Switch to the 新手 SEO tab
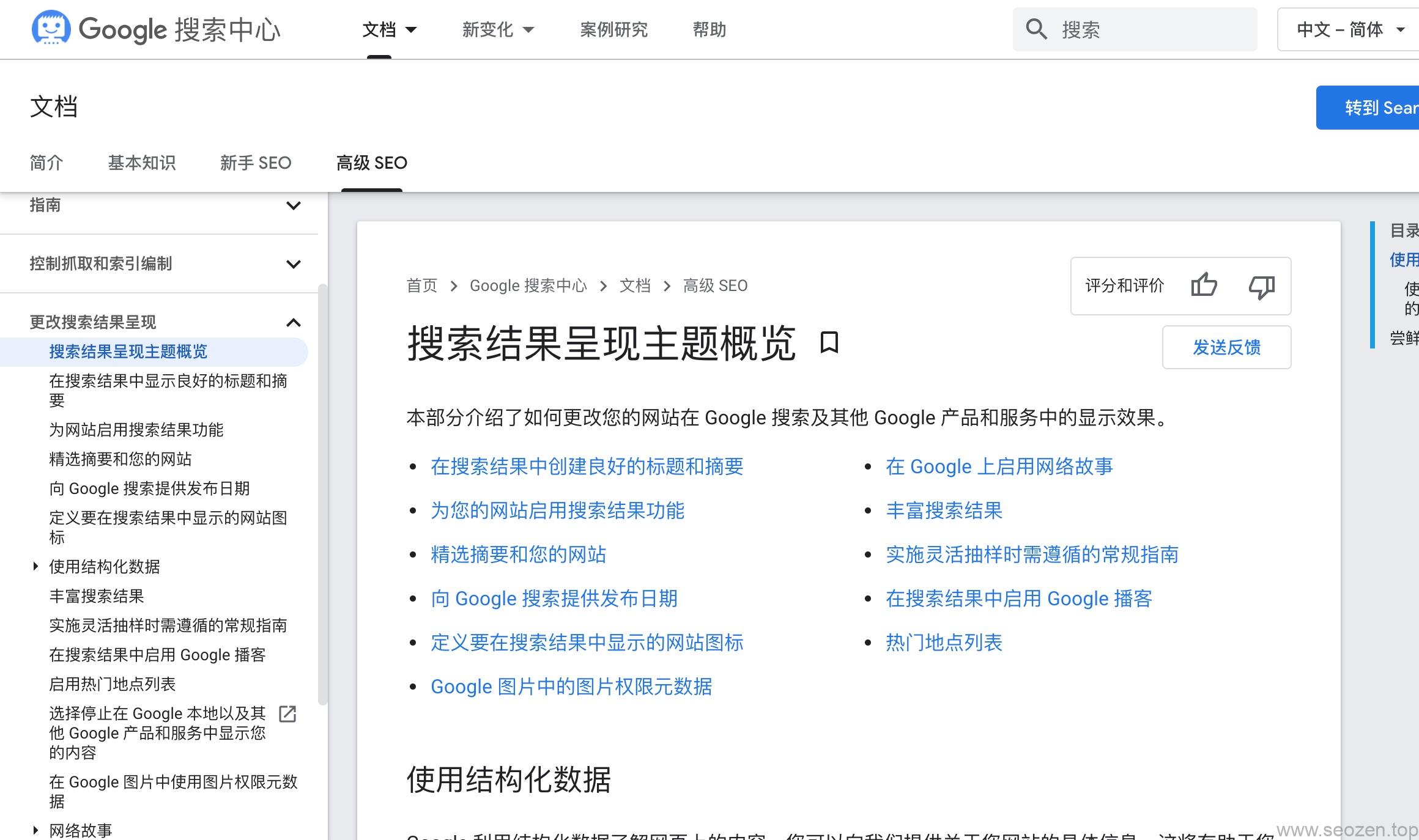 [256, 163]
